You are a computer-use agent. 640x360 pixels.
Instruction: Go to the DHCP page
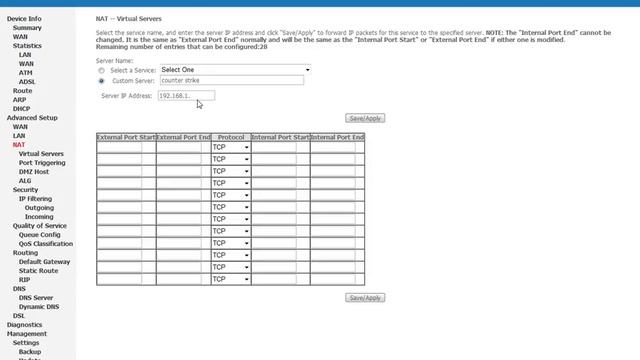(21, 109)
